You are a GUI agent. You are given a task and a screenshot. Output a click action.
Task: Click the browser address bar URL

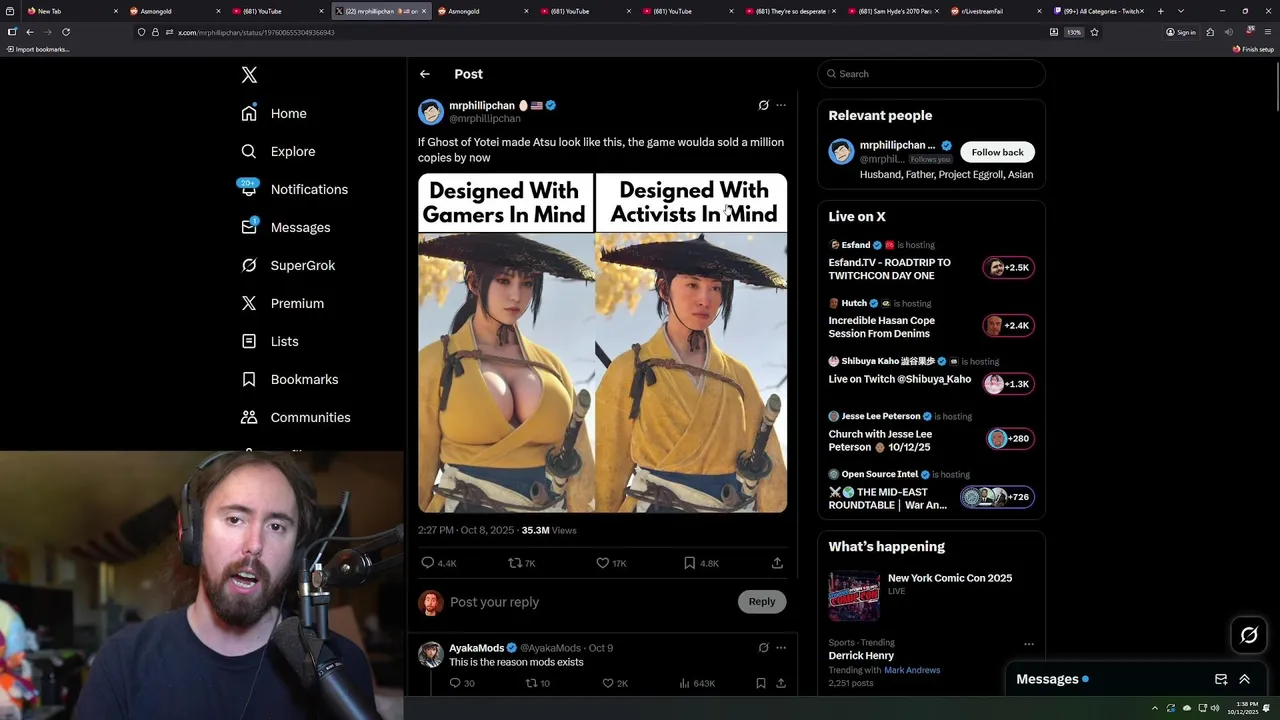click(256, 32)
